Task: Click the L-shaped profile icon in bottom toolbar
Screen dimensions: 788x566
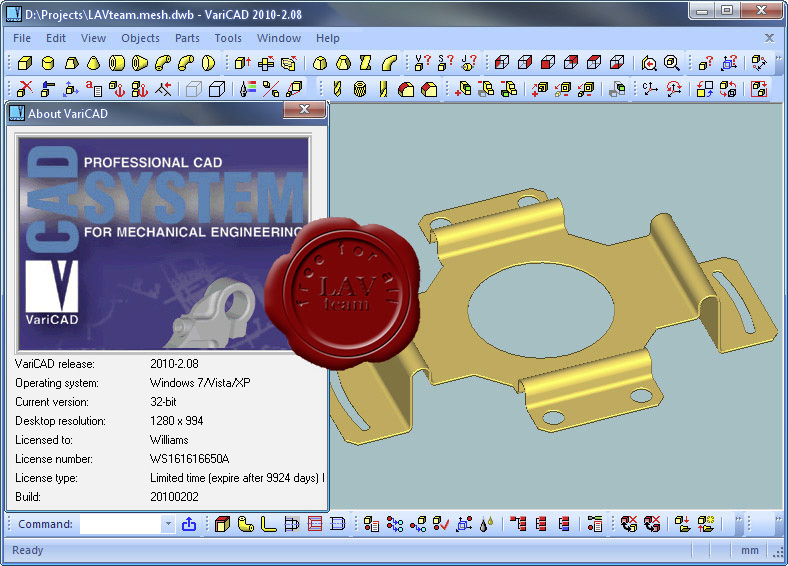Action: pos(268,524)
